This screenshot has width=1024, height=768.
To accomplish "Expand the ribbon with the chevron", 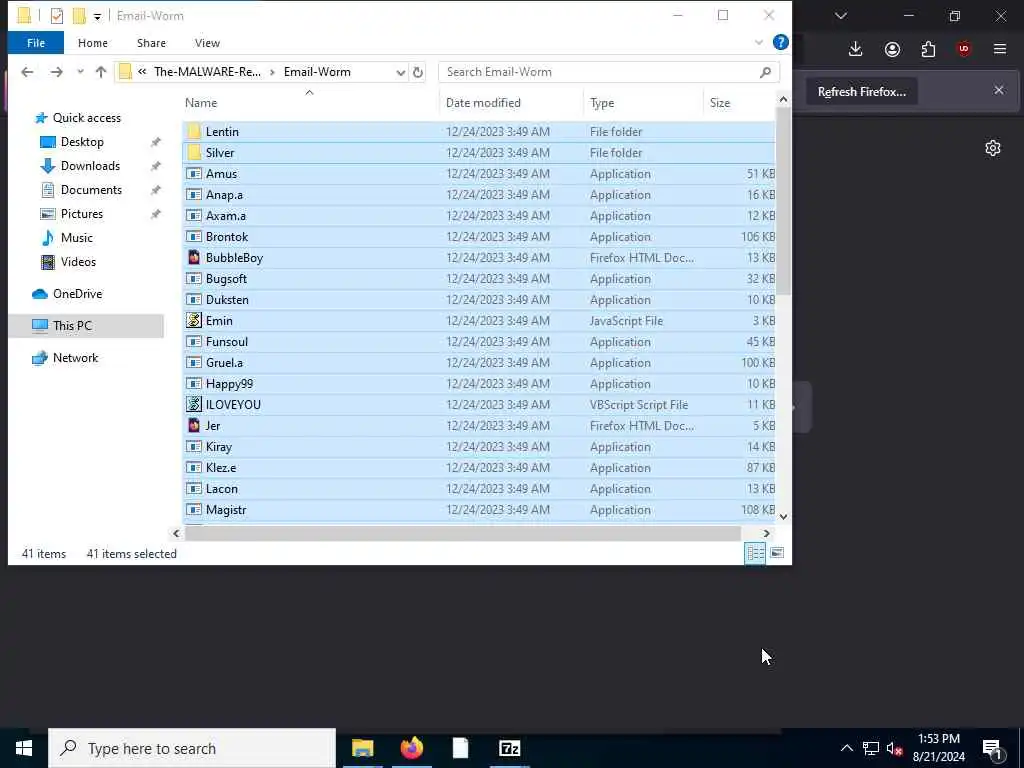I will pyautogui.click(x=759, y=42).
